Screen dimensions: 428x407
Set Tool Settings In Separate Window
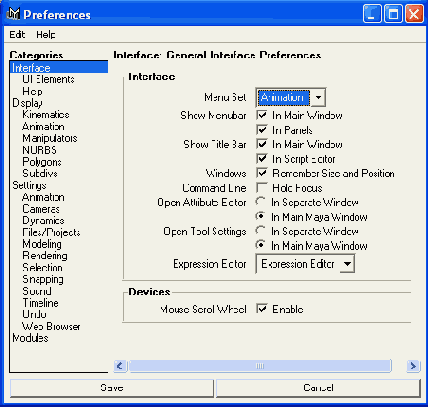click(x=260, y=231)
